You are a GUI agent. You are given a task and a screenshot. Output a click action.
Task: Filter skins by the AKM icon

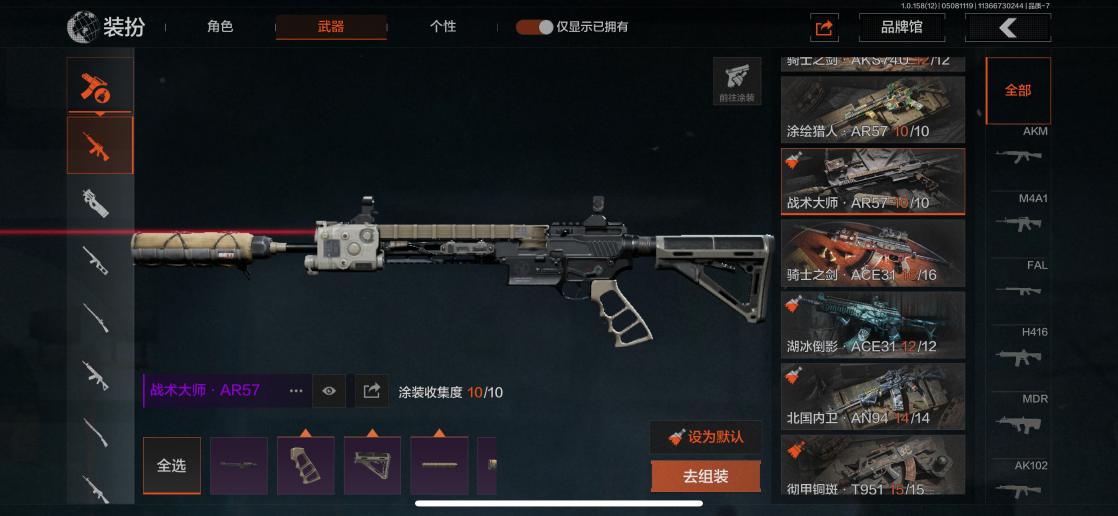1018,148
